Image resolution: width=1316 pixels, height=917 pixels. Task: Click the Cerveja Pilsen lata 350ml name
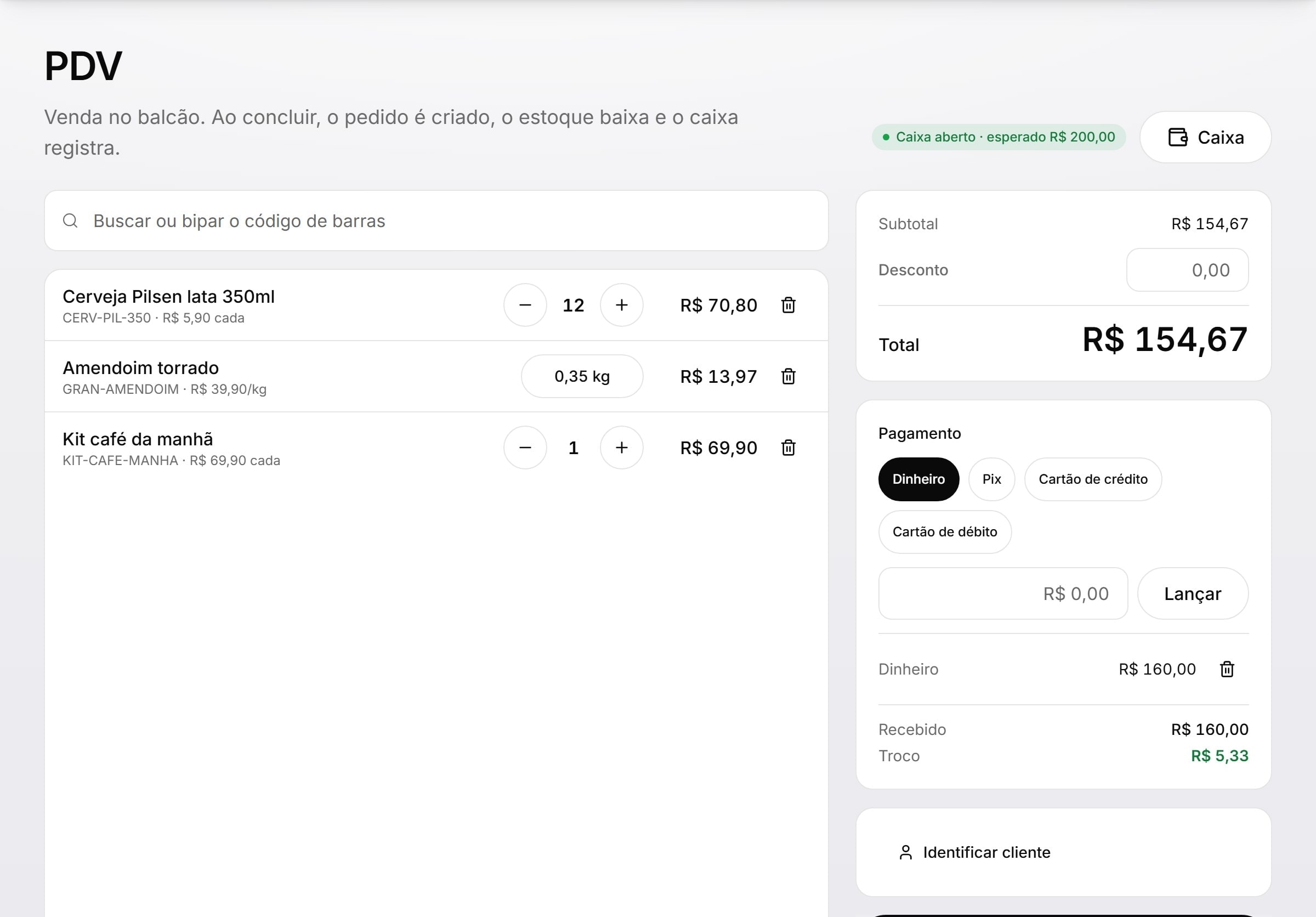[x=168, y=296]
